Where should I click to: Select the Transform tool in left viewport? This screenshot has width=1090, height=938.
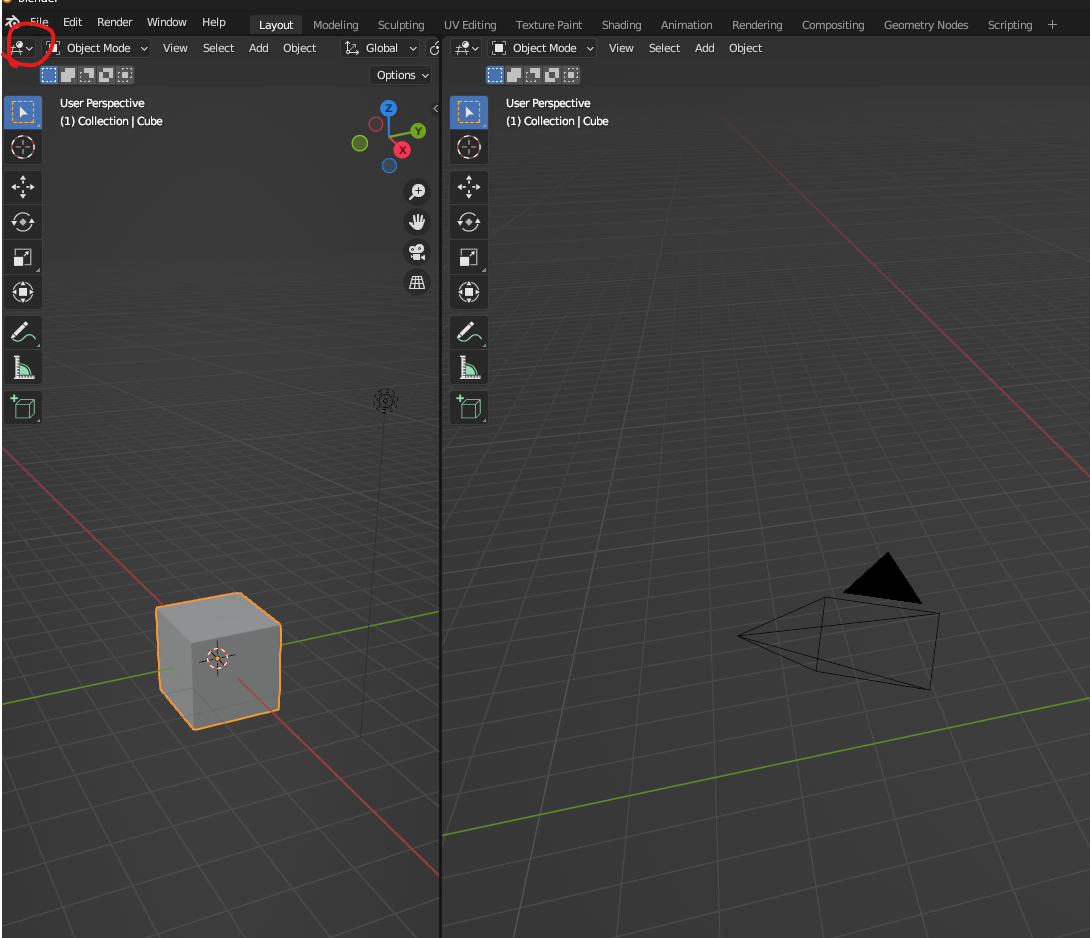pyautogui.click(x=23, y=292)
